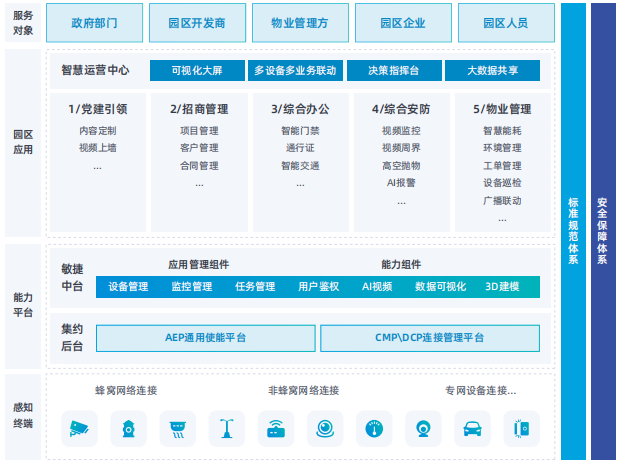636x468 pixels.
Task: Click the street lamp icon
Action: click(226, 429)
